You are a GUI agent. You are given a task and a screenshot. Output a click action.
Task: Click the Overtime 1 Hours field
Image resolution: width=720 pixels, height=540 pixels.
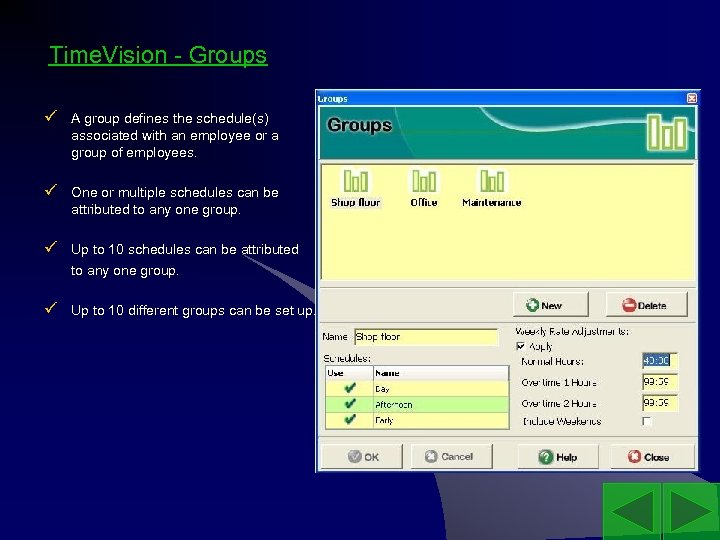coord(660,382)
